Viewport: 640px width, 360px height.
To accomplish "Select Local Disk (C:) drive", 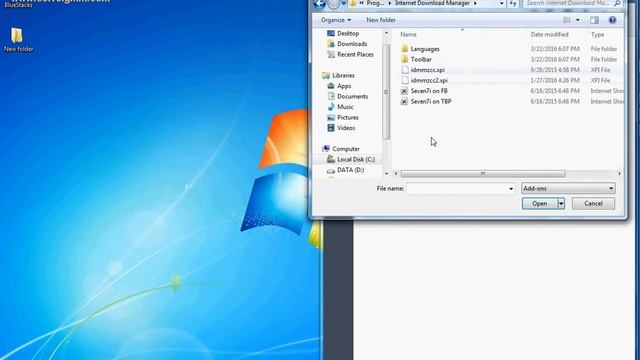I will click(x=356, y=160).
